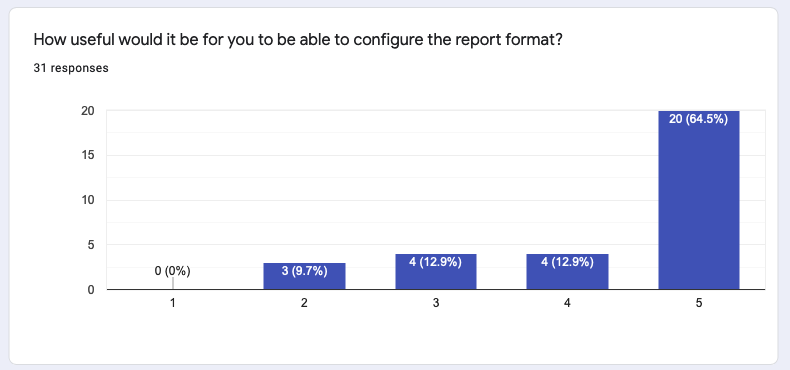Click the '4 (12.9%)' label on bar 3
This screenshot has width=790, height=370.
[436, 262]
